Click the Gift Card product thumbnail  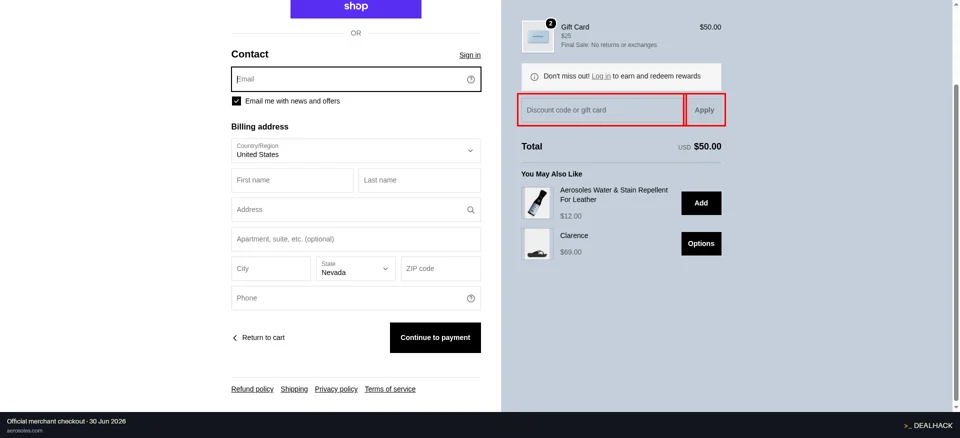538,37
